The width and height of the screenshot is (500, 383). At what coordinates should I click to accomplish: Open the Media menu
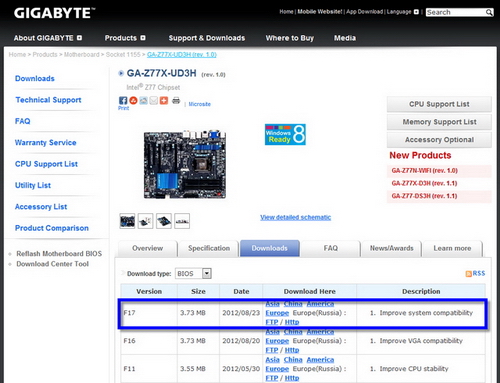click(x=345, y=38)
